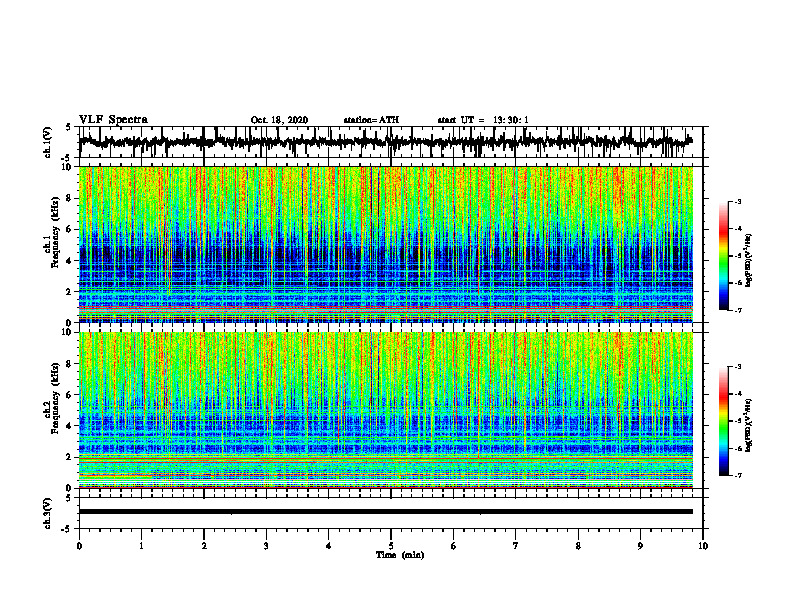Click the ch.2 "Frequency (kHz)" axis label
This screenshot has width=792, height=612.
tap(56, 398)
